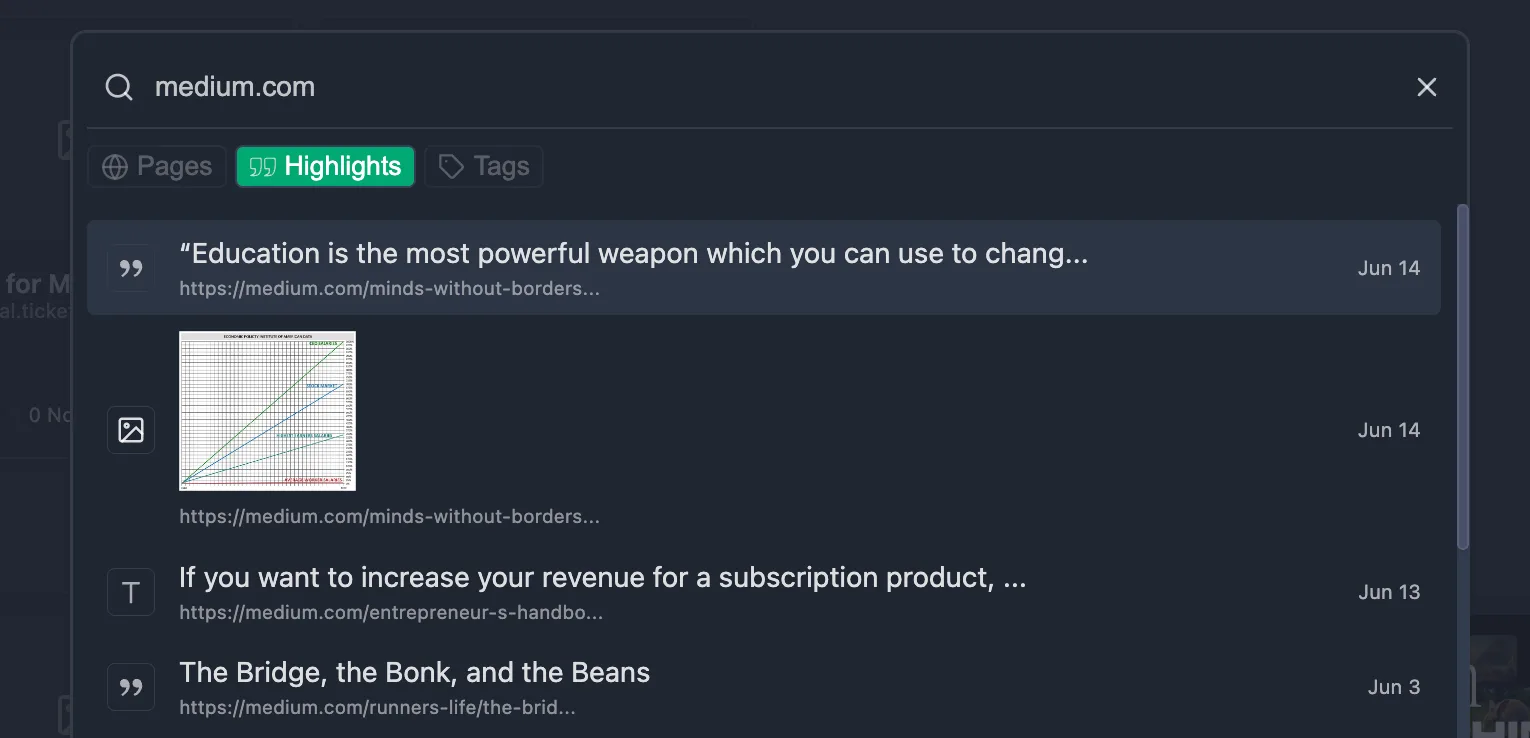The width and height of the screenshot is (1530, 738).
Task: Open "The Bridge, the Bonk, and the Beans"
Action: (x=764, y=687)
